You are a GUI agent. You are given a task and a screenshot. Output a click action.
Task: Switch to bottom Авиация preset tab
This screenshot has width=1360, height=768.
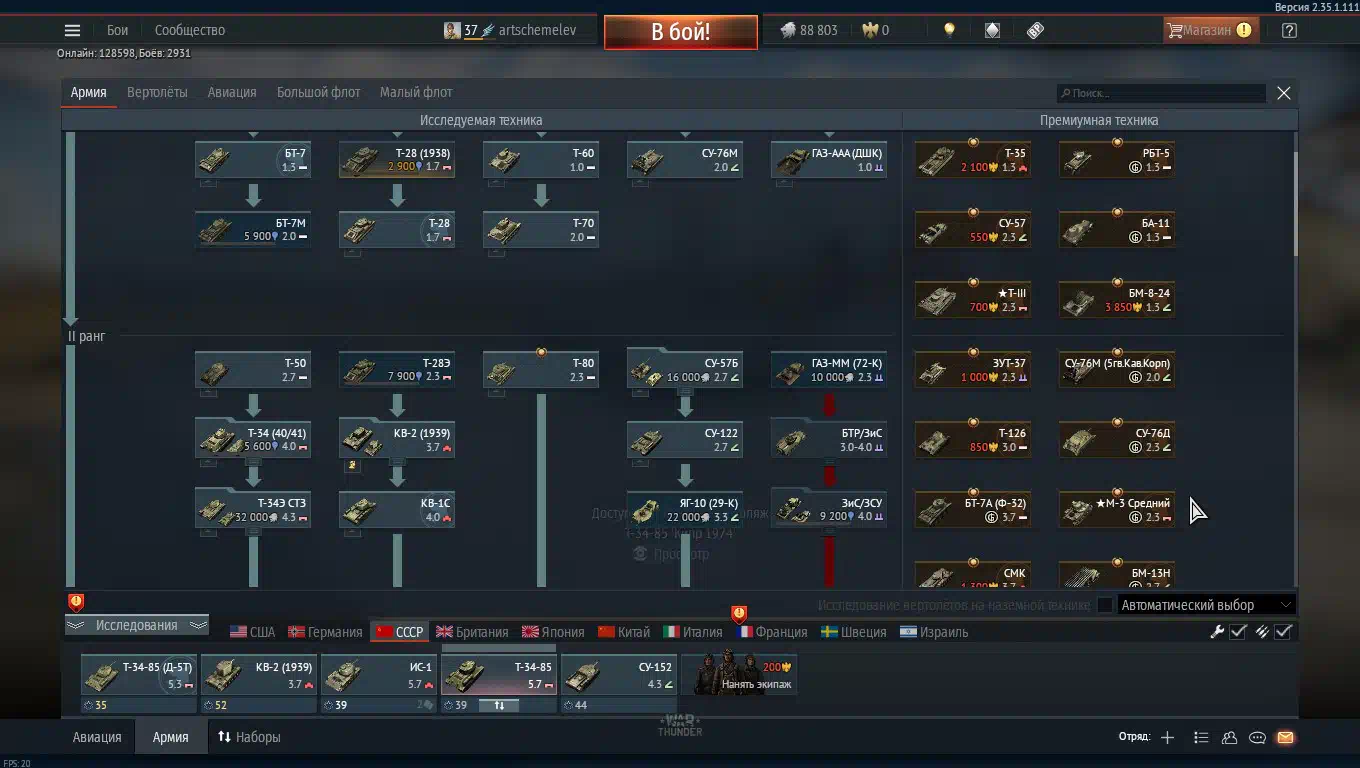point(97,737)
